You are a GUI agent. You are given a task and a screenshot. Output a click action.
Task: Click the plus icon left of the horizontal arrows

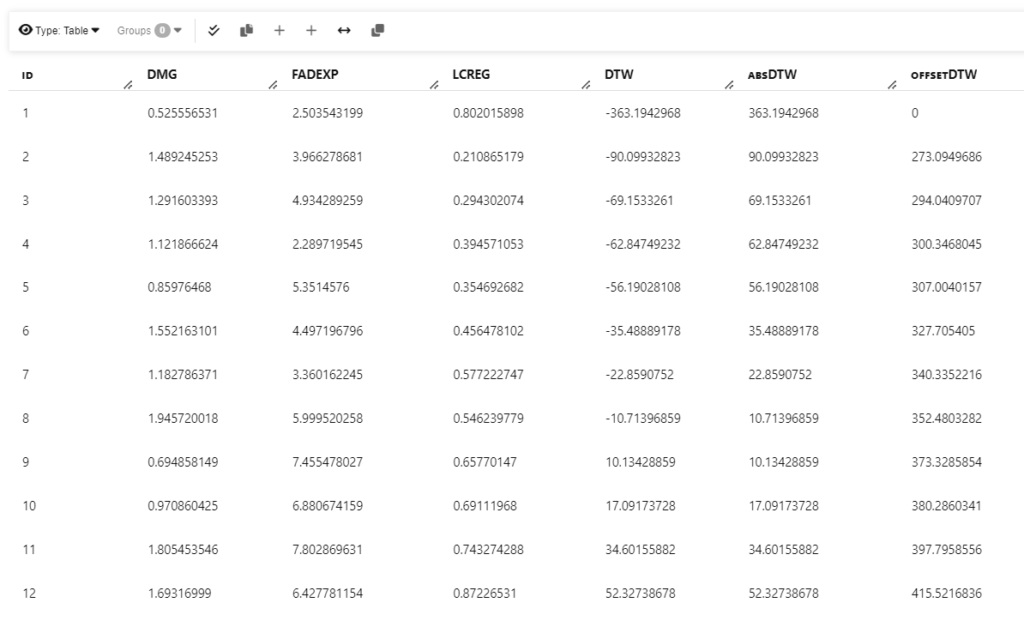311,31
